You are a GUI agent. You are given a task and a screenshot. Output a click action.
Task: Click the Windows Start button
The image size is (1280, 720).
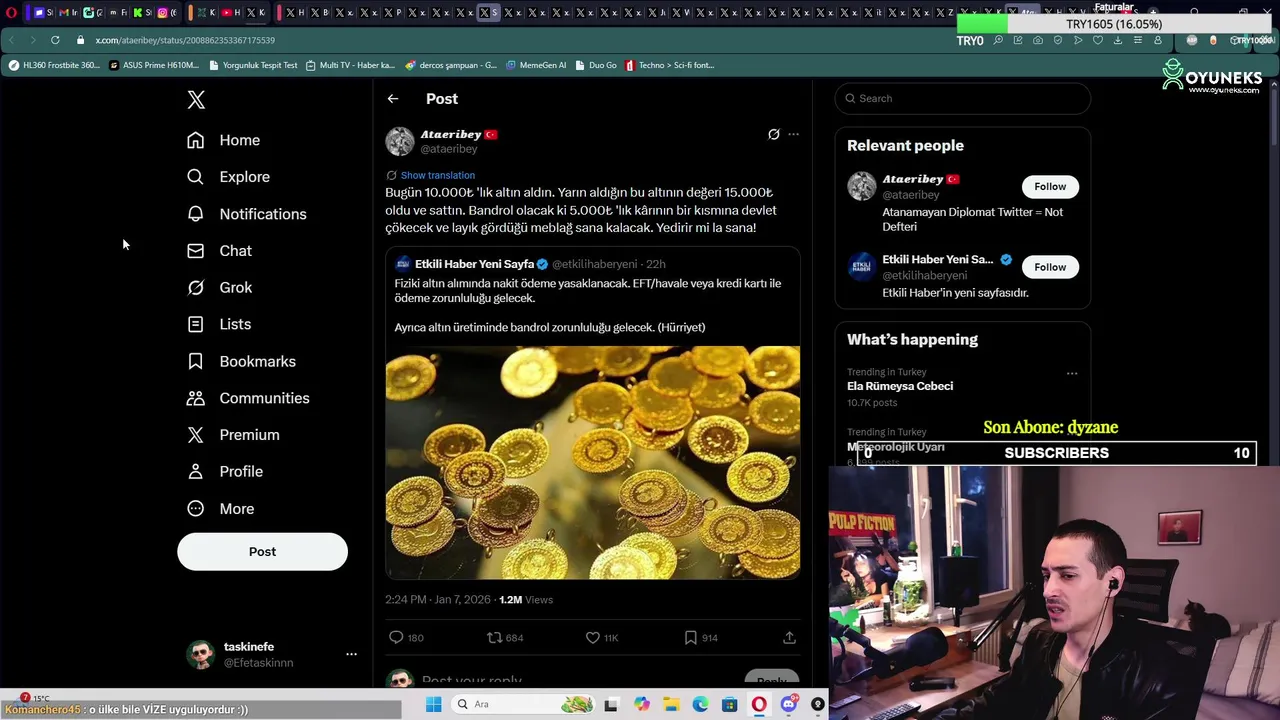pyautogui.click(x=434, y=704)
